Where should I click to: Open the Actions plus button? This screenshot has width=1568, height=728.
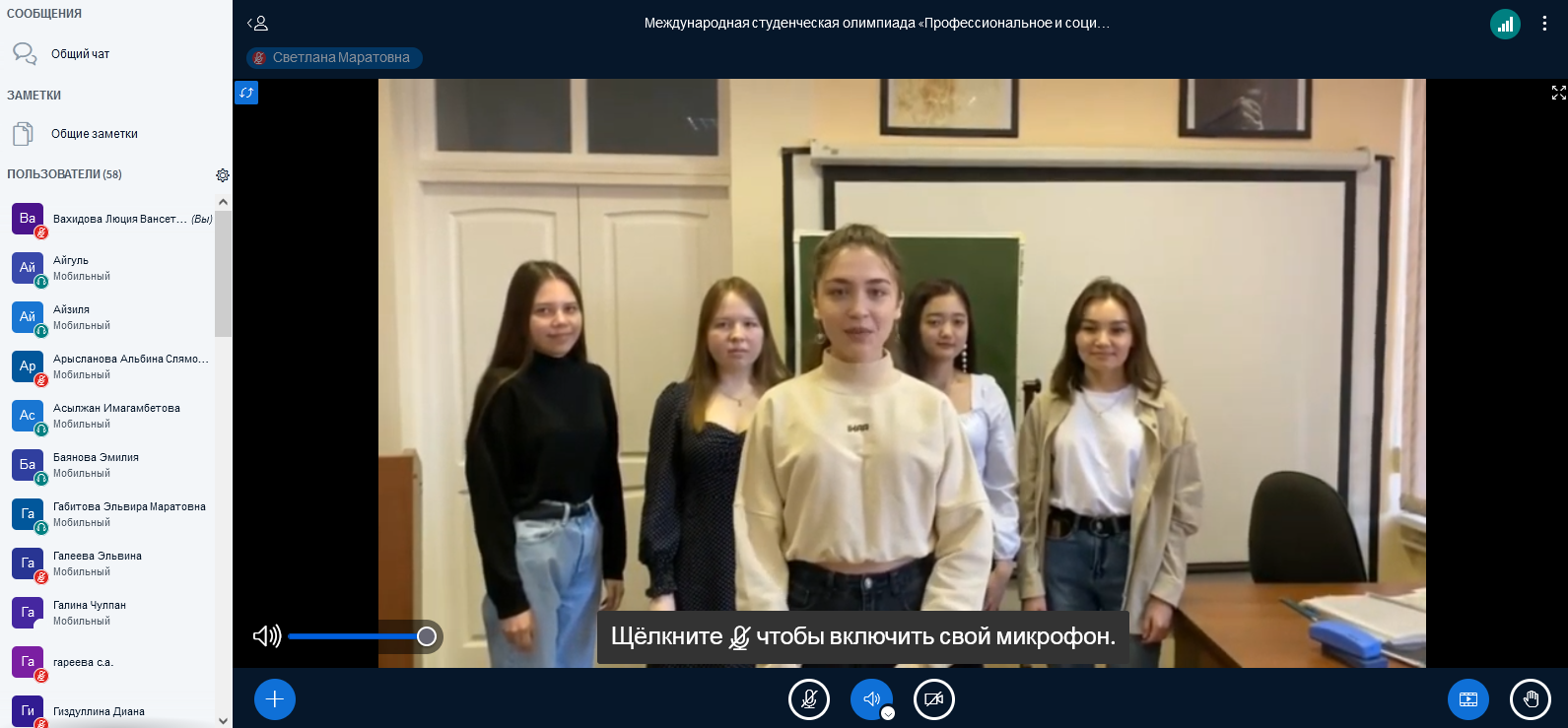coord(275,699)
